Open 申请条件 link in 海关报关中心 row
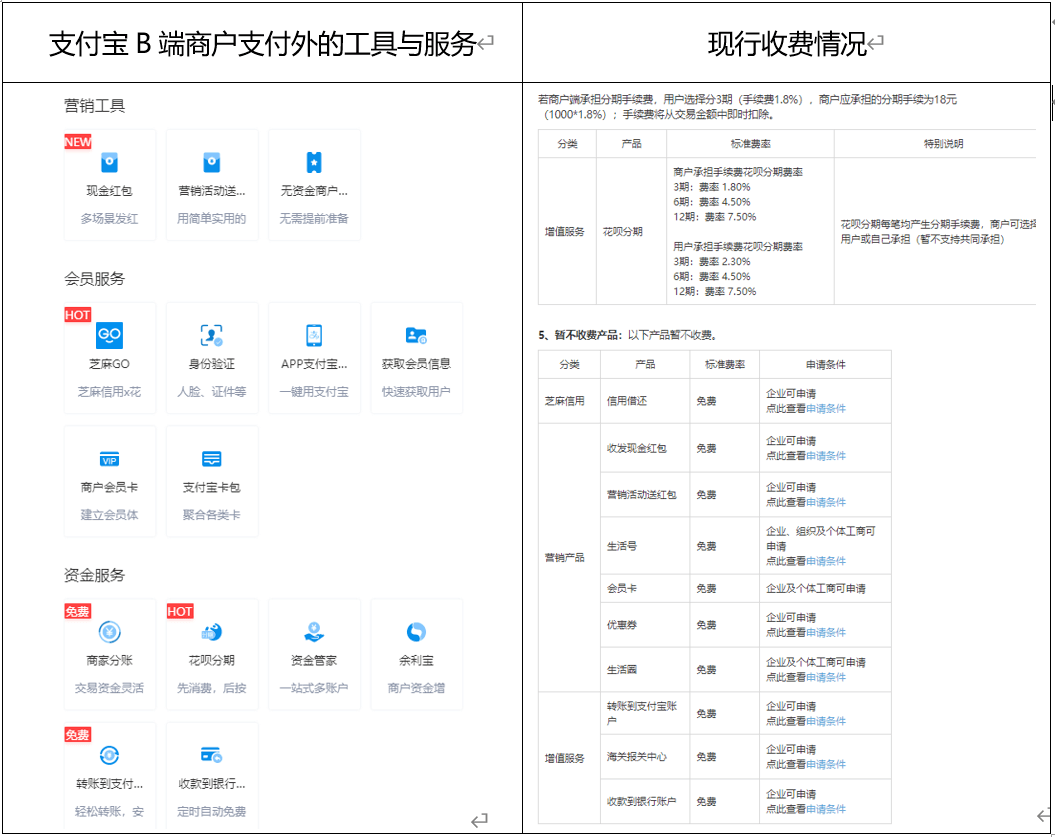The width and height of the screenshot is (1055, 837). point(826,764)
